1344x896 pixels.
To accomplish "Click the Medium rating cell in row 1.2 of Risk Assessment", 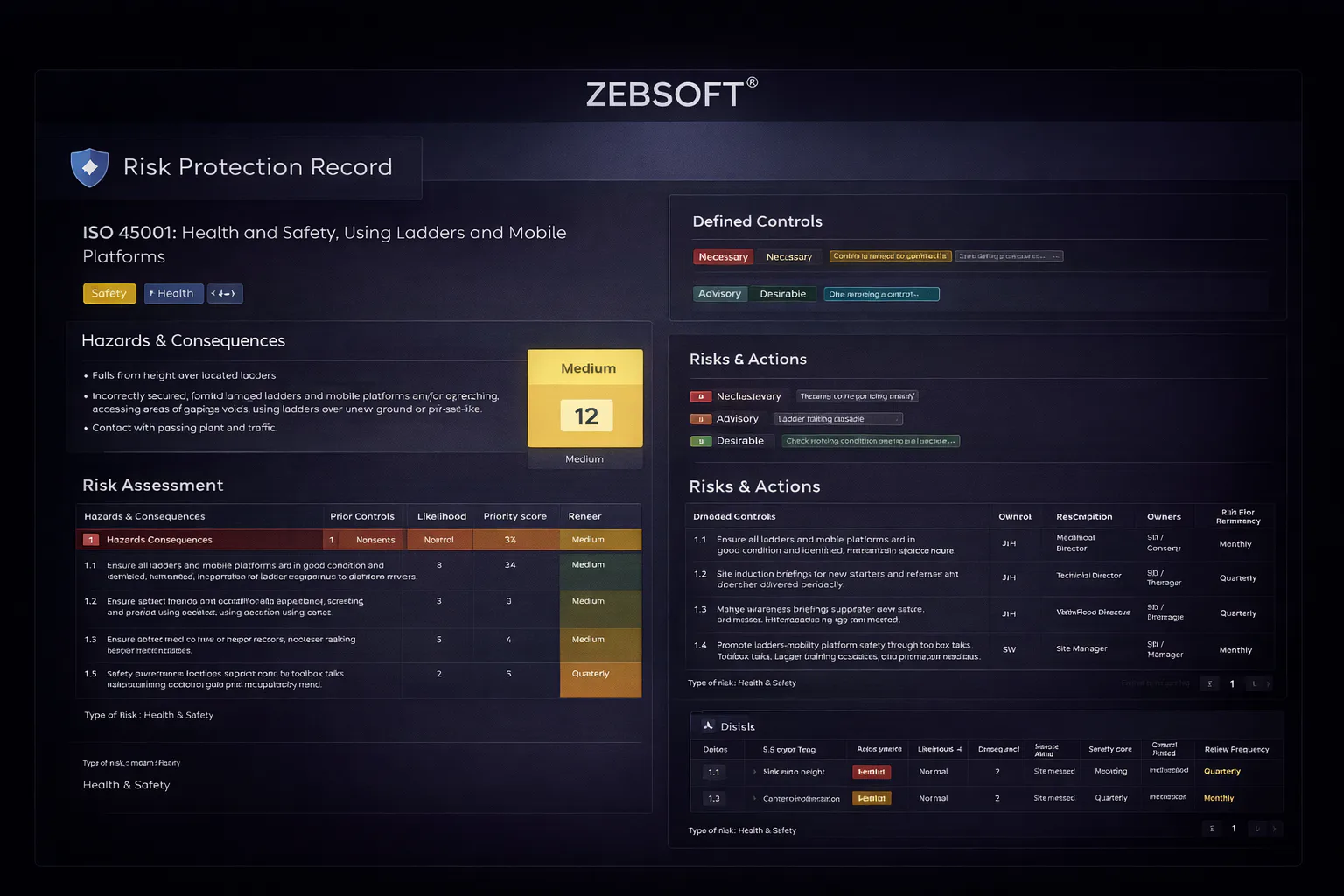I will [600, 609].
